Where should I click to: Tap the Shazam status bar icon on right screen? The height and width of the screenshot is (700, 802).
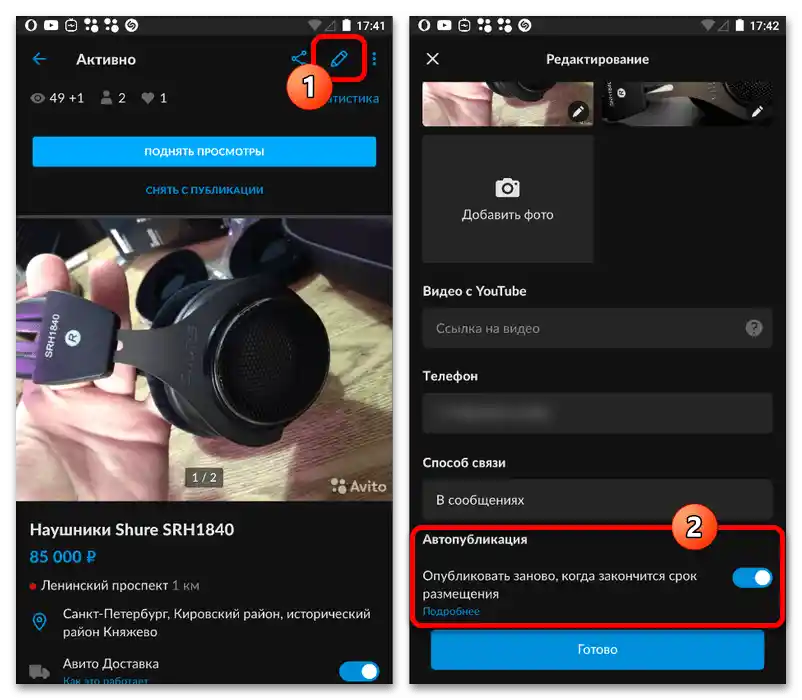click(525, 25)
